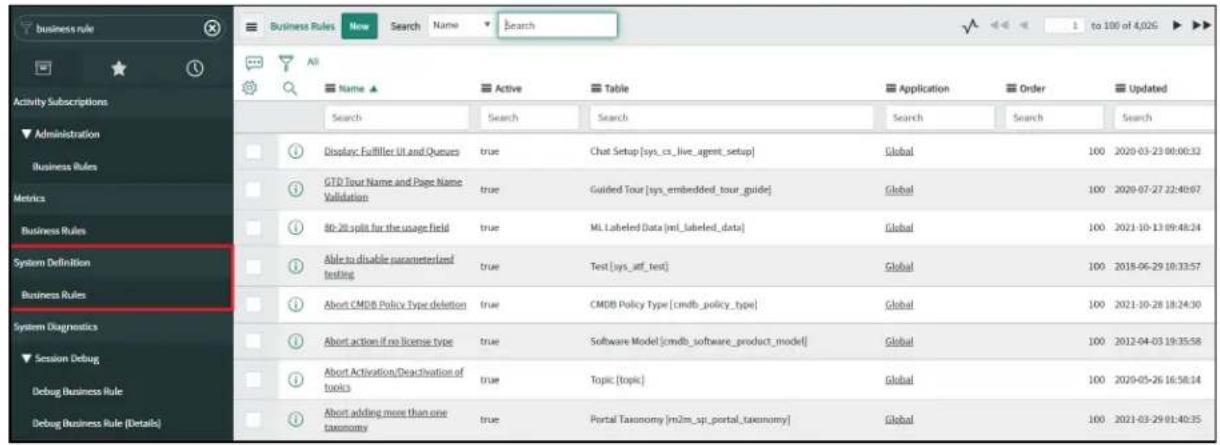
Task: Open Abort adding more than one taxonomy record
Action: coord(386,418)
